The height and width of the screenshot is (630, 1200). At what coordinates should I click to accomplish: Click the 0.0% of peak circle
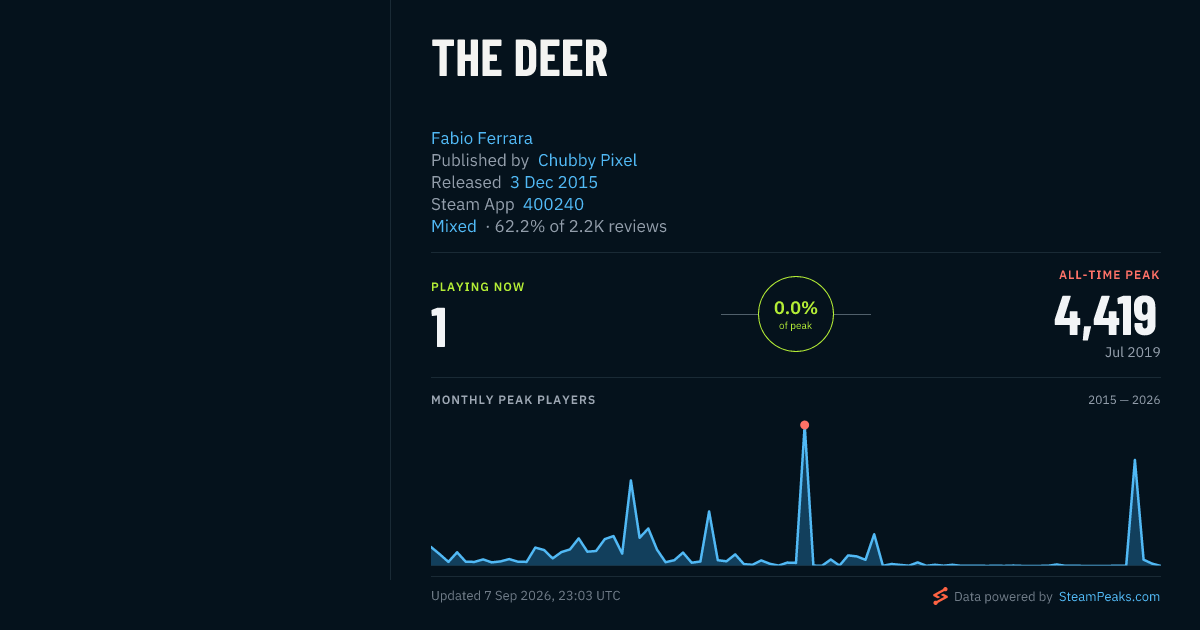click(796, 314)
